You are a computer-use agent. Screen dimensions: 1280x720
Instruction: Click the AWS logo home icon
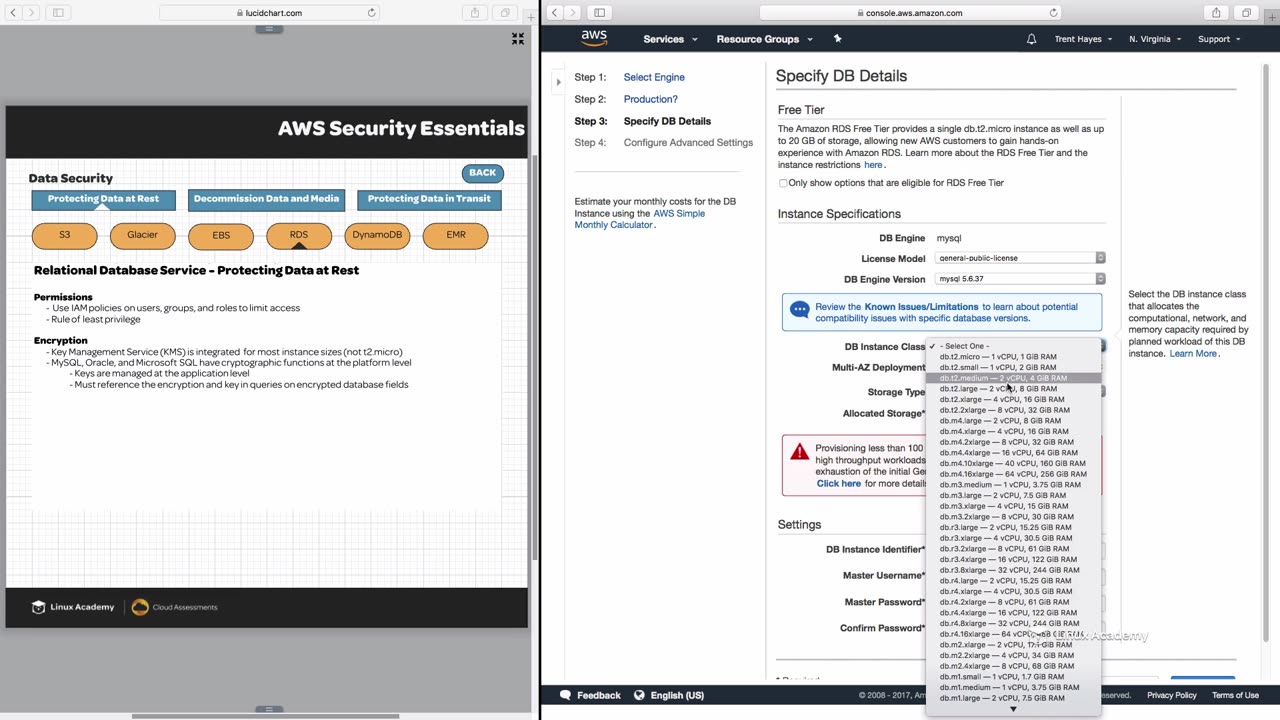pyautogui.click(x=594, y=38)
